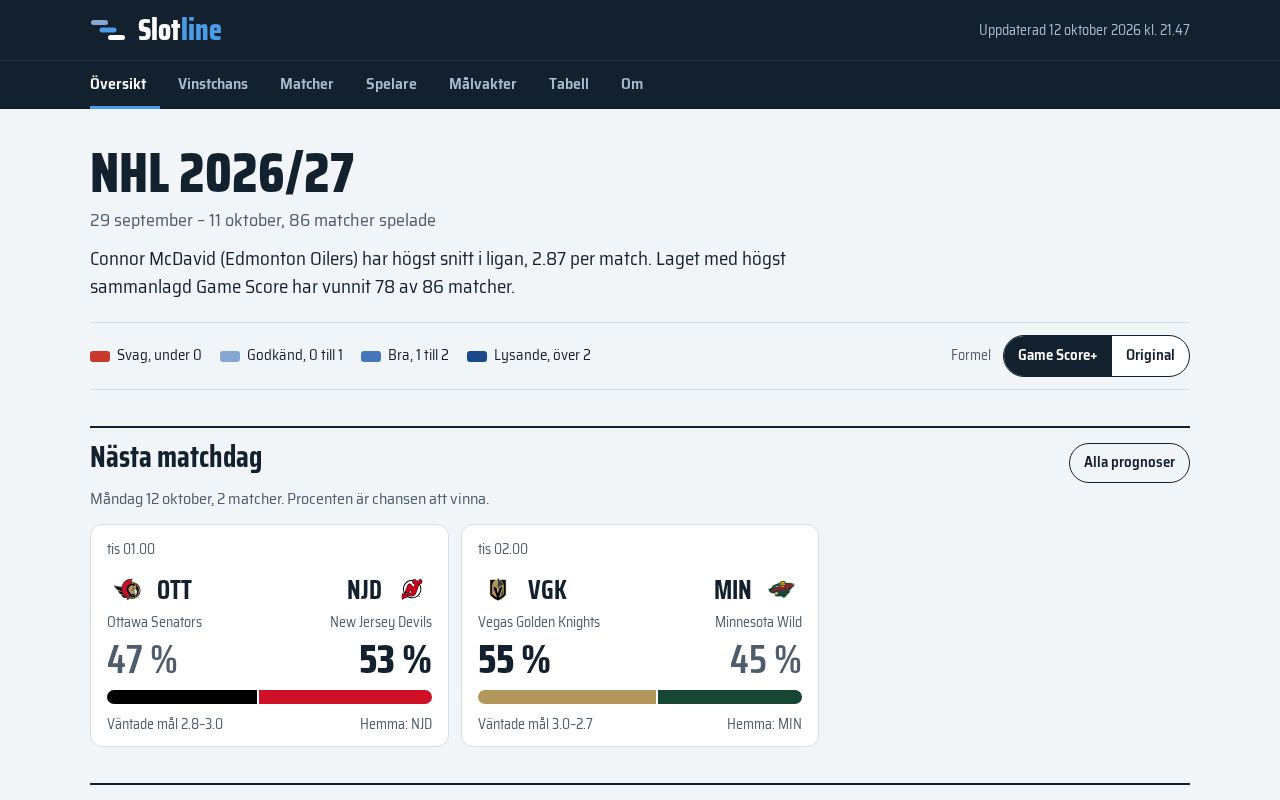This screenshot has height=800, width=1280.
Task: Click the 'tis 01.00' match time
Action: tap(131, 549)
